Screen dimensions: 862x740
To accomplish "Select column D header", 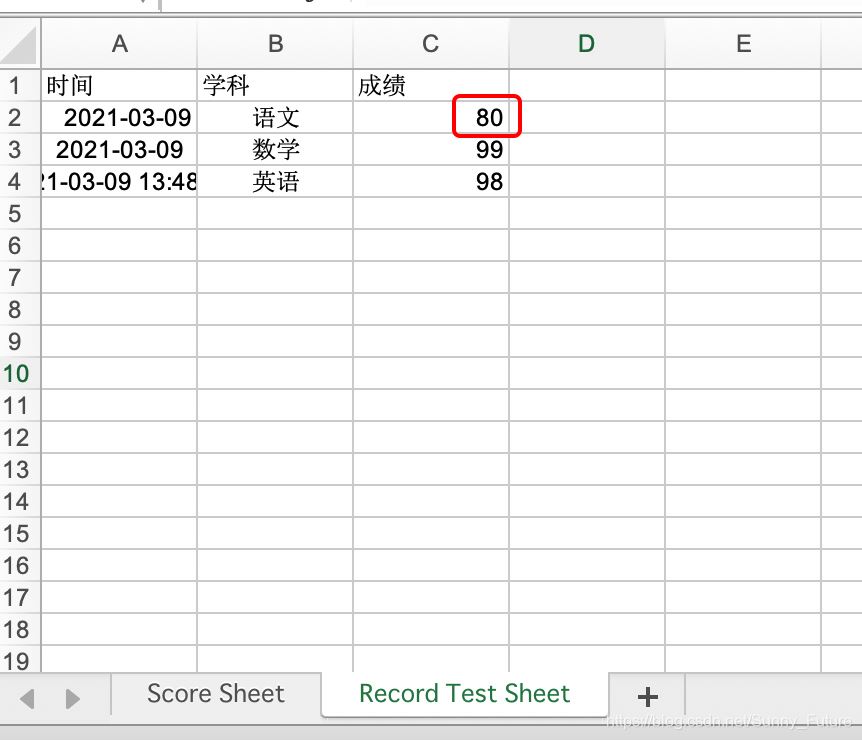I will click(x=587, y=44).
